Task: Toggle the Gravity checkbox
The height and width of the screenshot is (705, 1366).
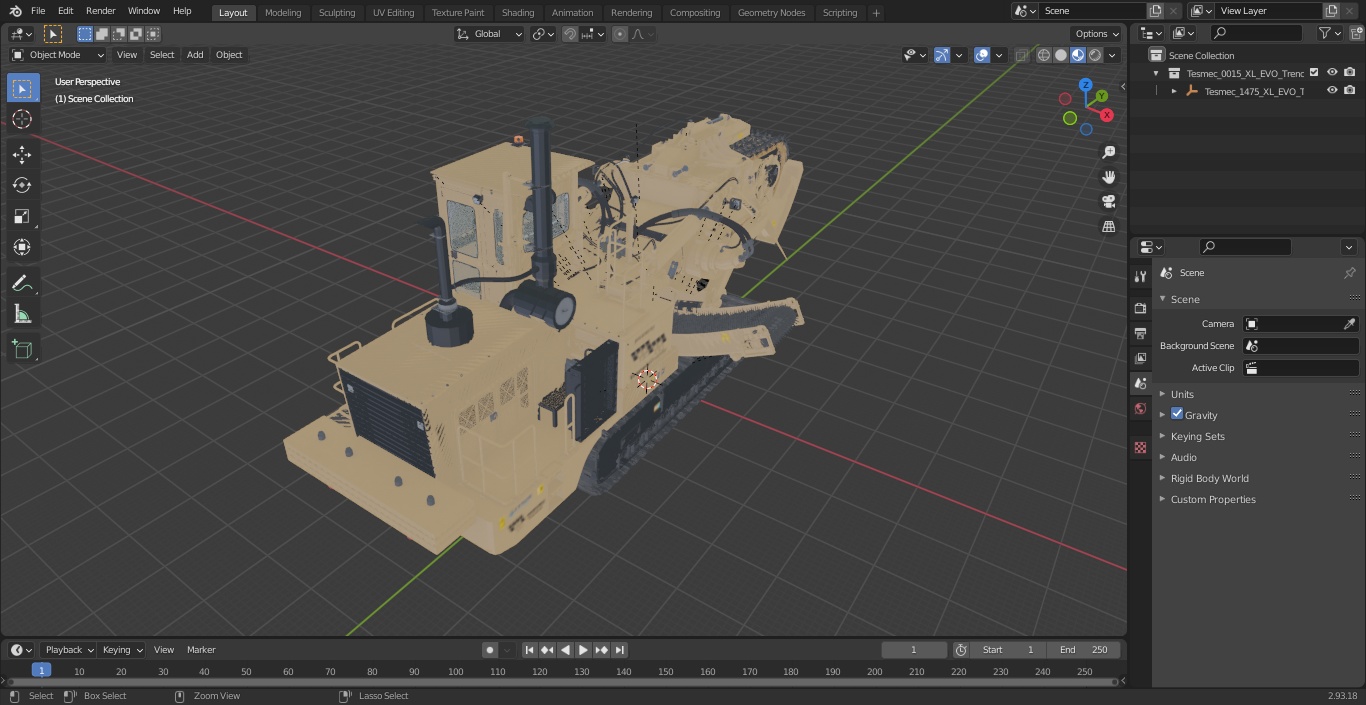Action: click(x=1177, y=414)
